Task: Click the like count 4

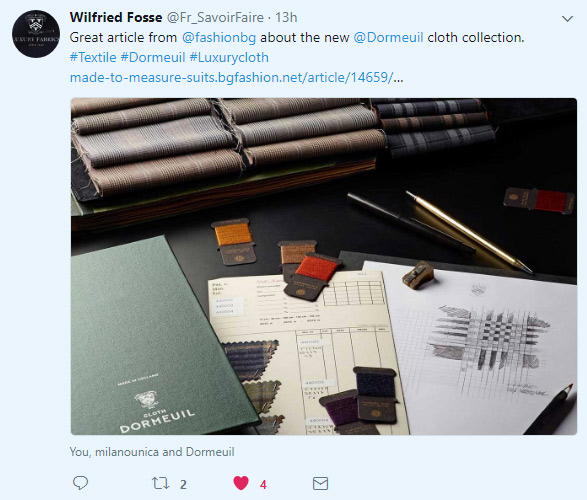Action: point(263,485)
